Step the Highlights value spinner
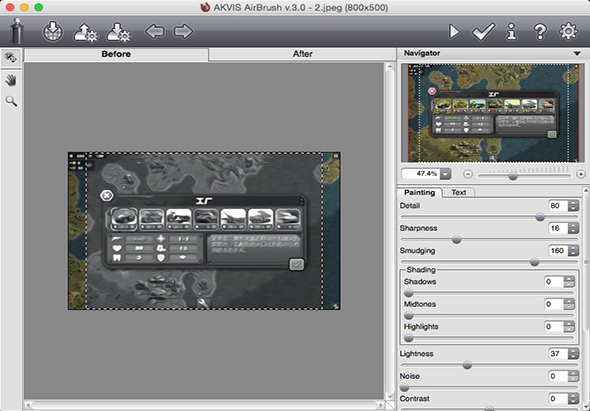The width and height of the screenshot is (590, 411). [569, 327]
